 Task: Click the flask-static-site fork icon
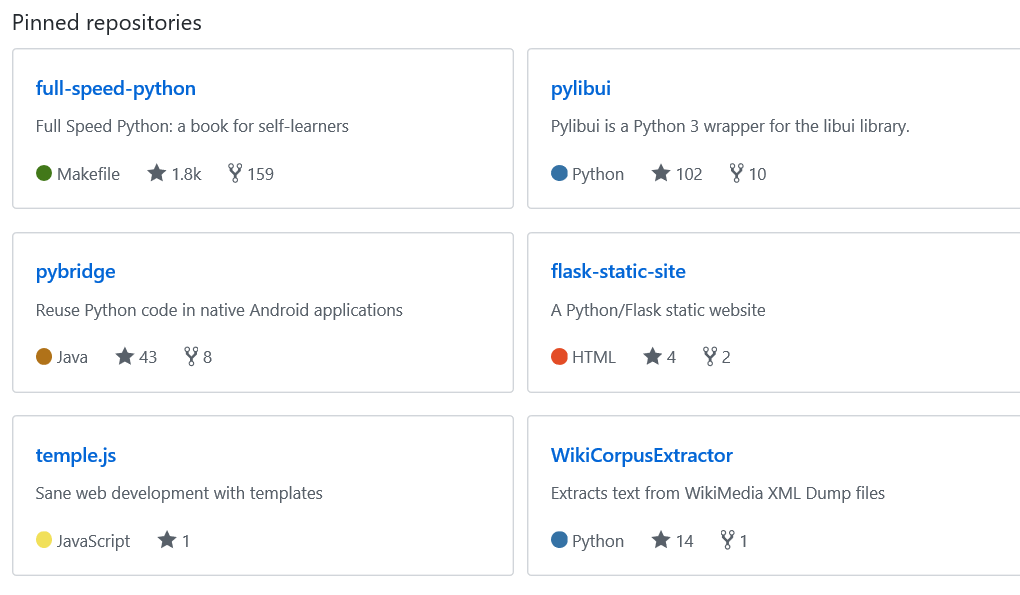tap(709, 356)
